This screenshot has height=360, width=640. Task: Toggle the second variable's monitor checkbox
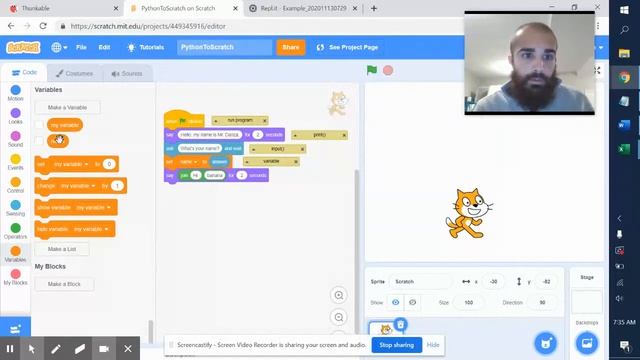39,141
